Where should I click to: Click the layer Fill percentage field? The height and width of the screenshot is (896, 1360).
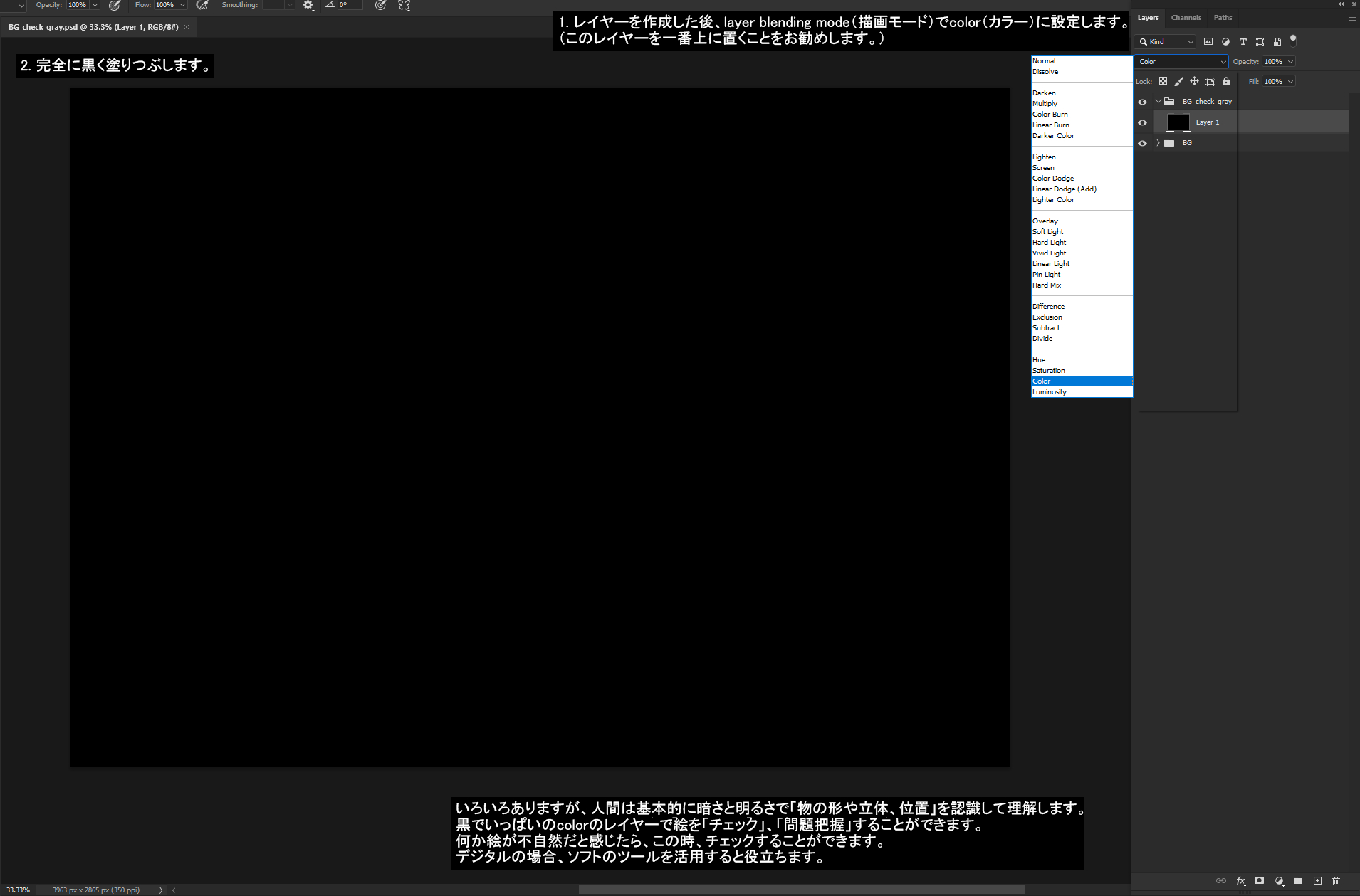pyautogui.click(x=1273, y=82)
